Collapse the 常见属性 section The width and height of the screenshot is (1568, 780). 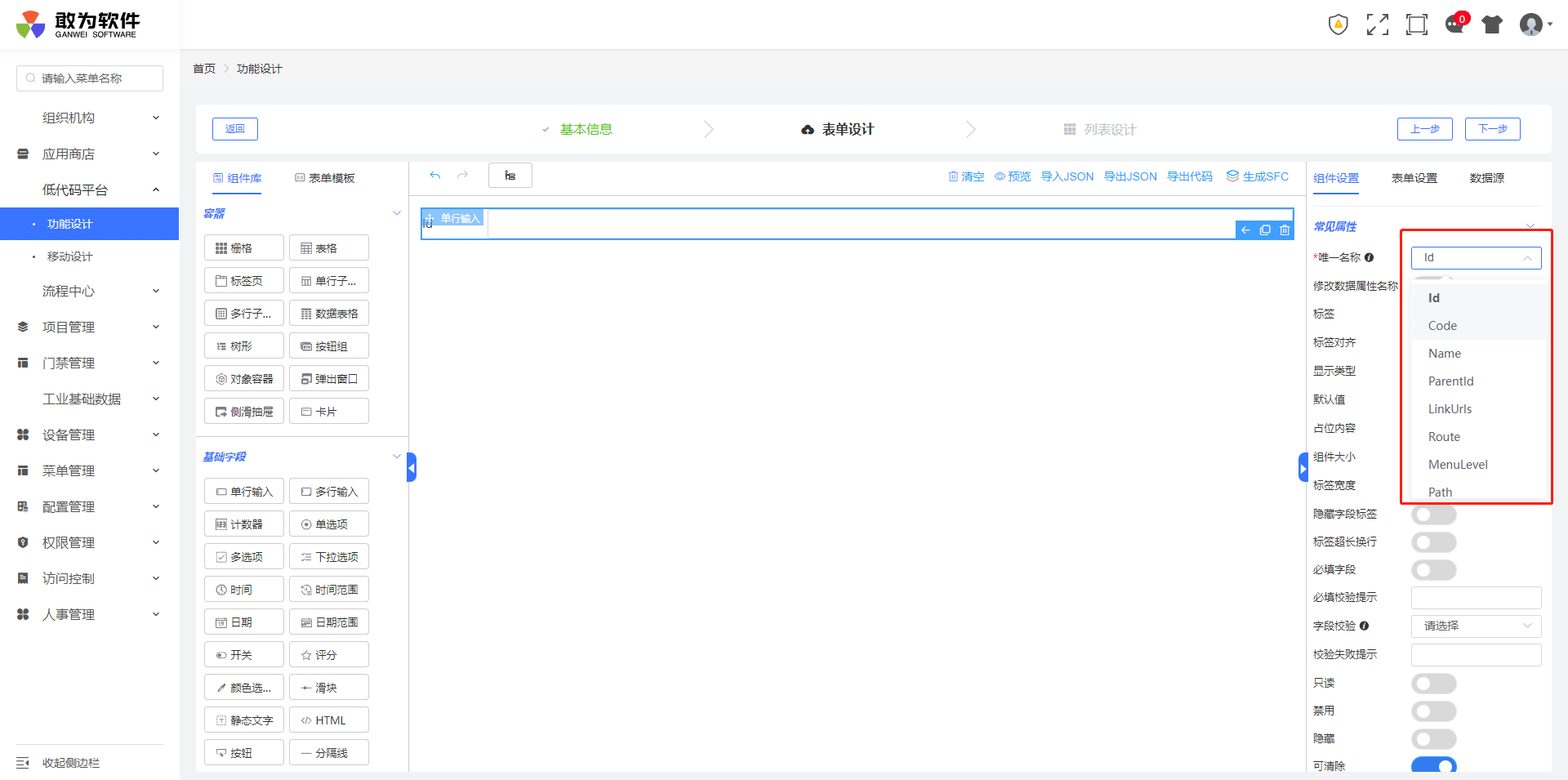tap(1530, 226)
